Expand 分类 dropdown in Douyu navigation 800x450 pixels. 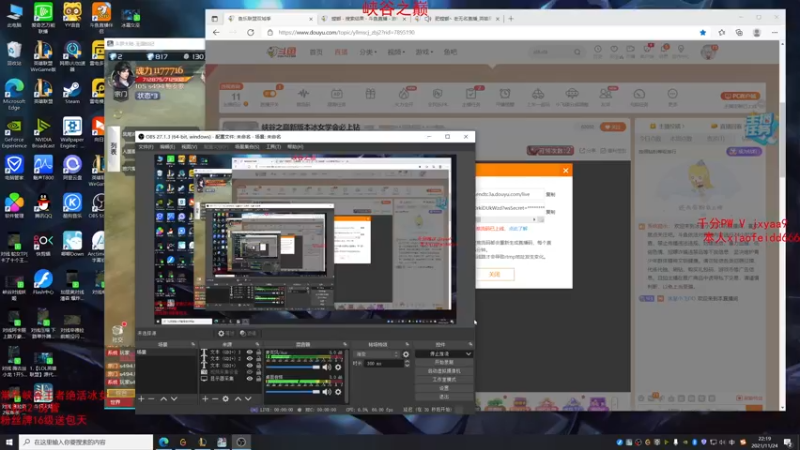click(x=368, y=52)
